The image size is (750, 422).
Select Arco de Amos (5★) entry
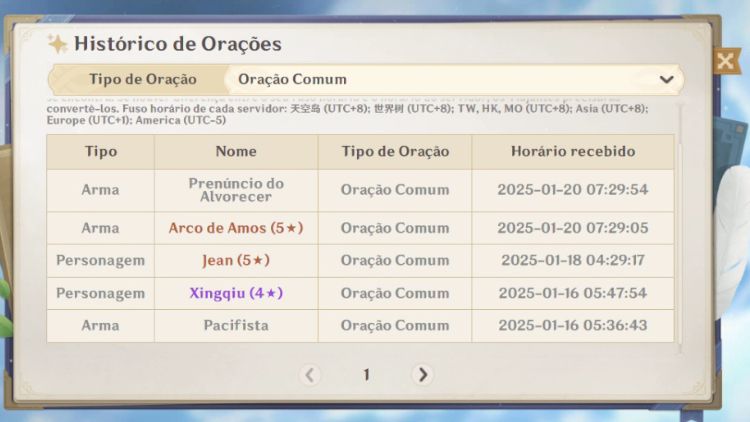tap(236, 228)
